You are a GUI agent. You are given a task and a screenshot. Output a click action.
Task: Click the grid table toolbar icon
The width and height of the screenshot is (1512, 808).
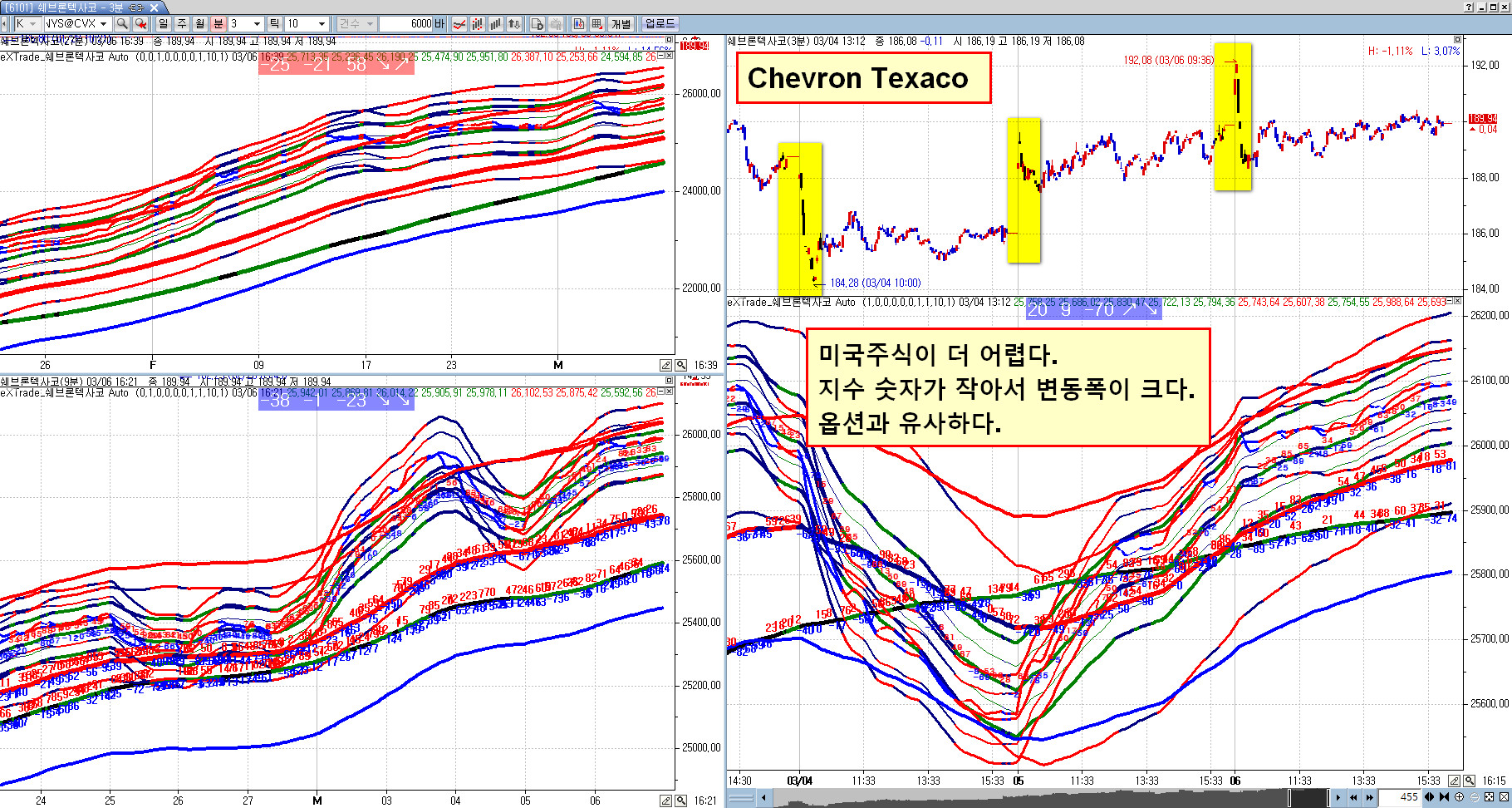[x=597, y=23]
